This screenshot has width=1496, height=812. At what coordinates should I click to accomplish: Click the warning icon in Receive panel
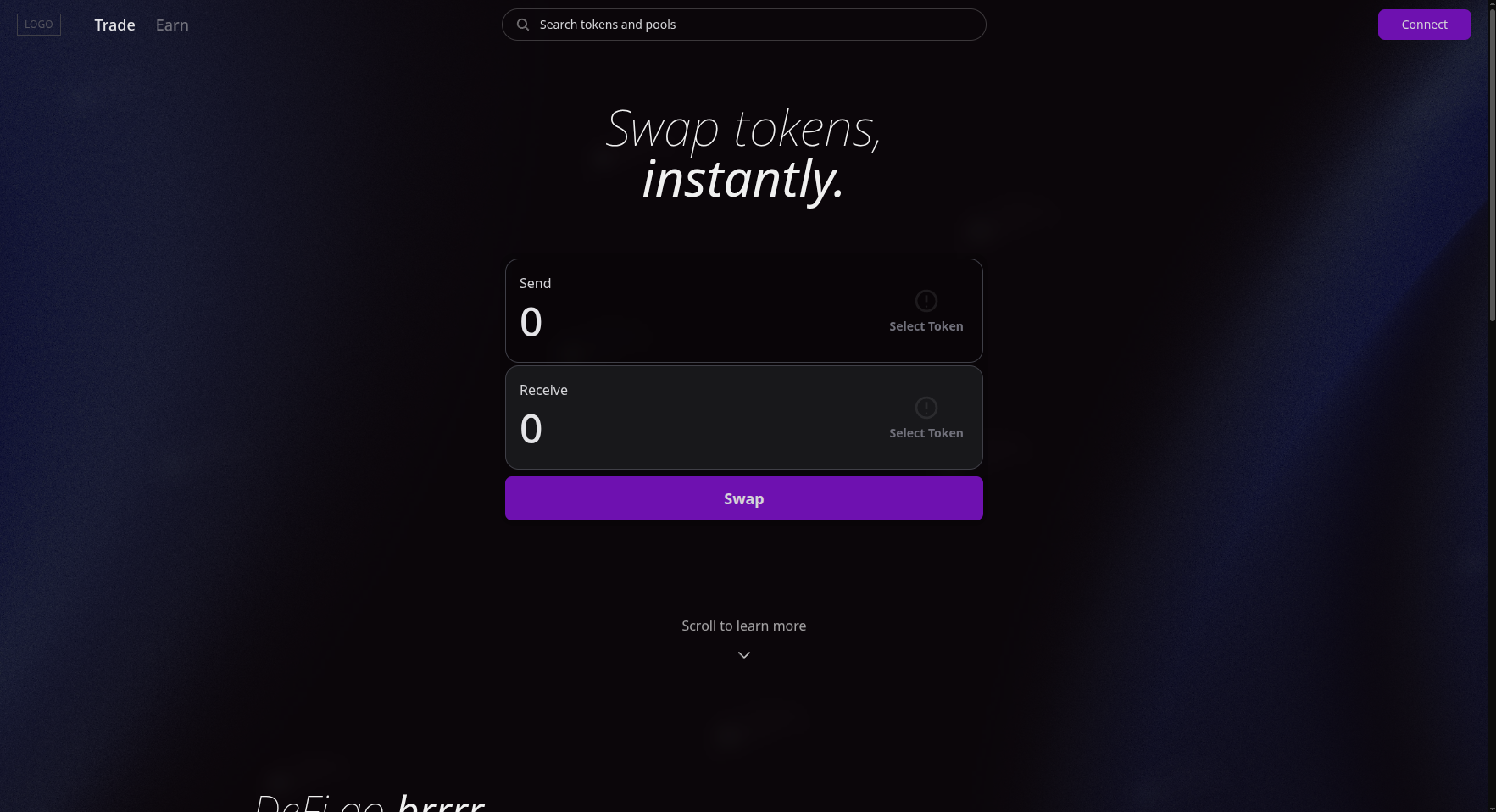(x=926, y=408)
